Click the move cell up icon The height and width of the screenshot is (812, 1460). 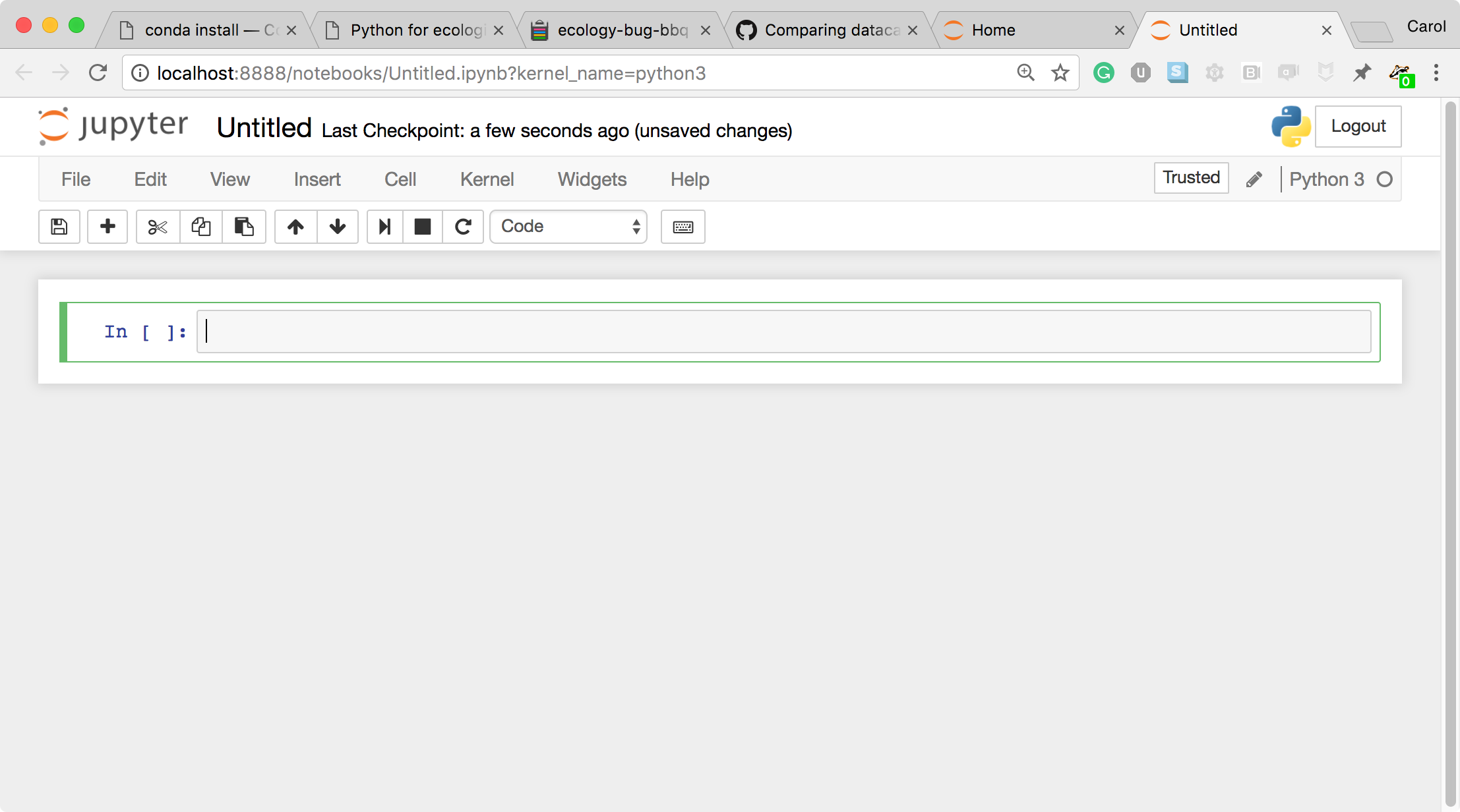294,225
